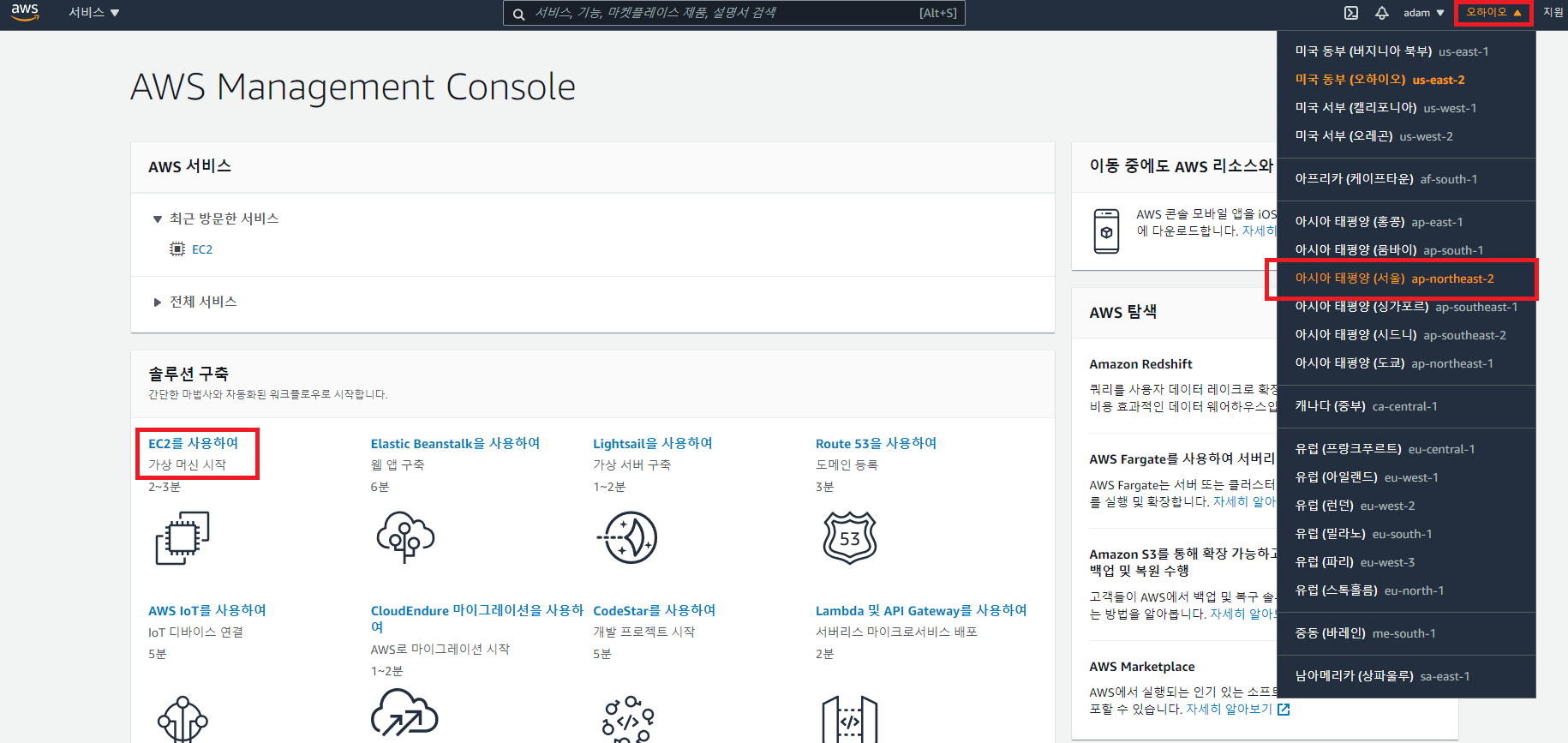Click the CodeStar를 사용하여 link
This screenshot has width=1568, height=743.
pos(655,610)
